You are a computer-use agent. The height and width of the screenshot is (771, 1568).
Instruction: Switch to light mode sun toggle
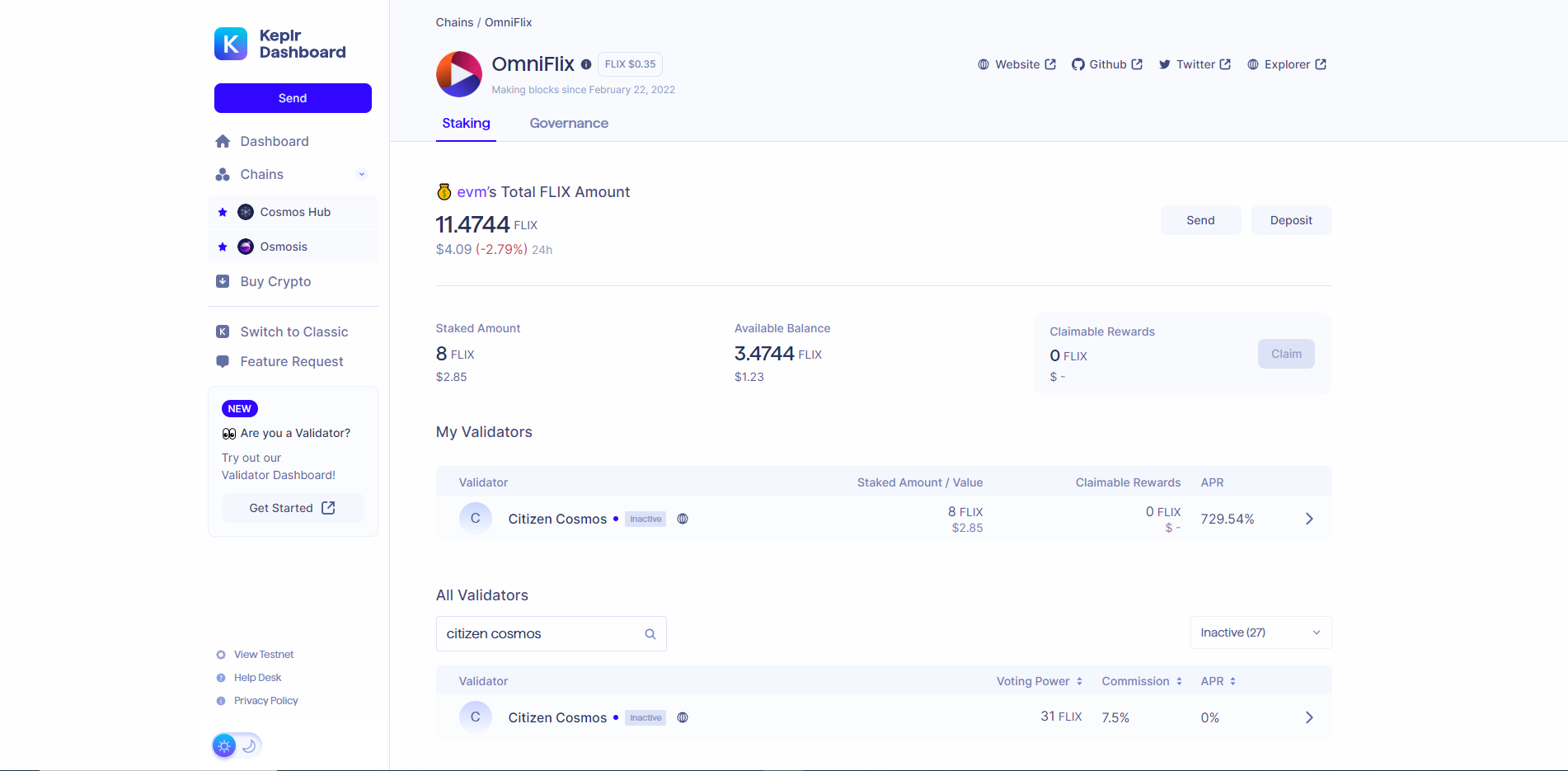tap(224, 745)
